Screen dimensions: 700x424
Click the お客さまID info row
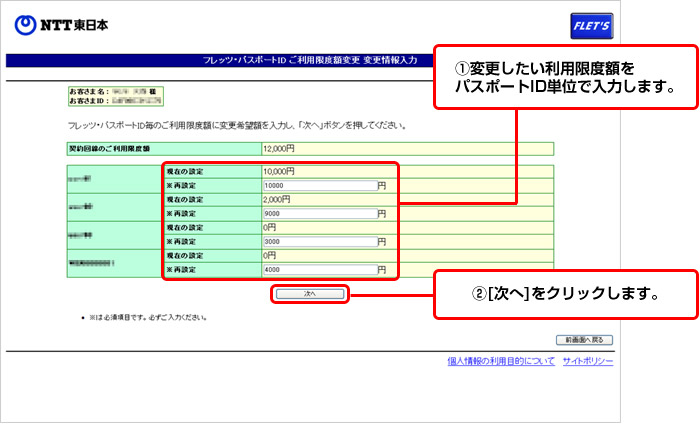(x=108, y=101)
